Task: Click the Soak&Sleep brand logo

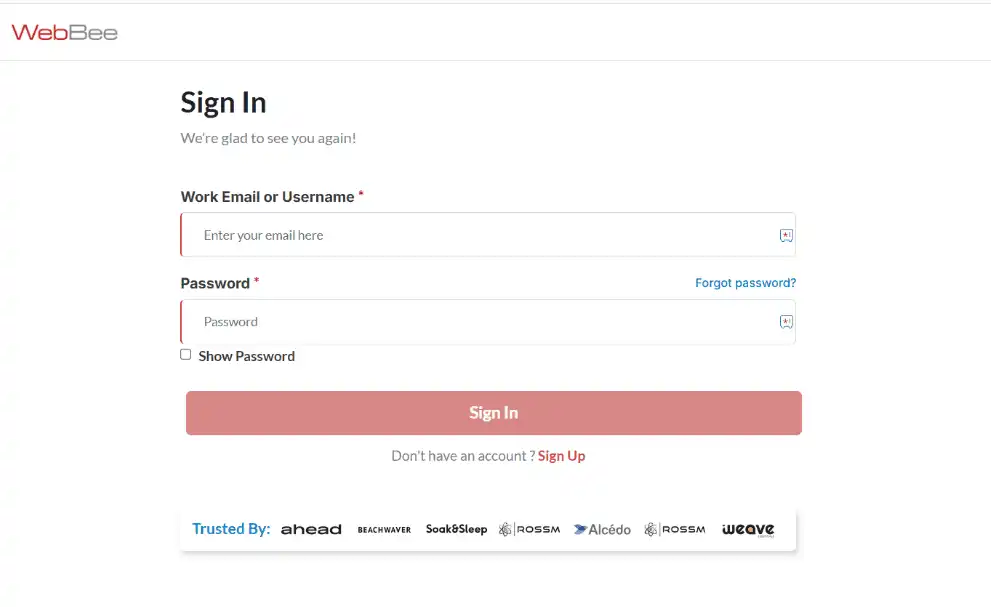Action: [456, 529]
